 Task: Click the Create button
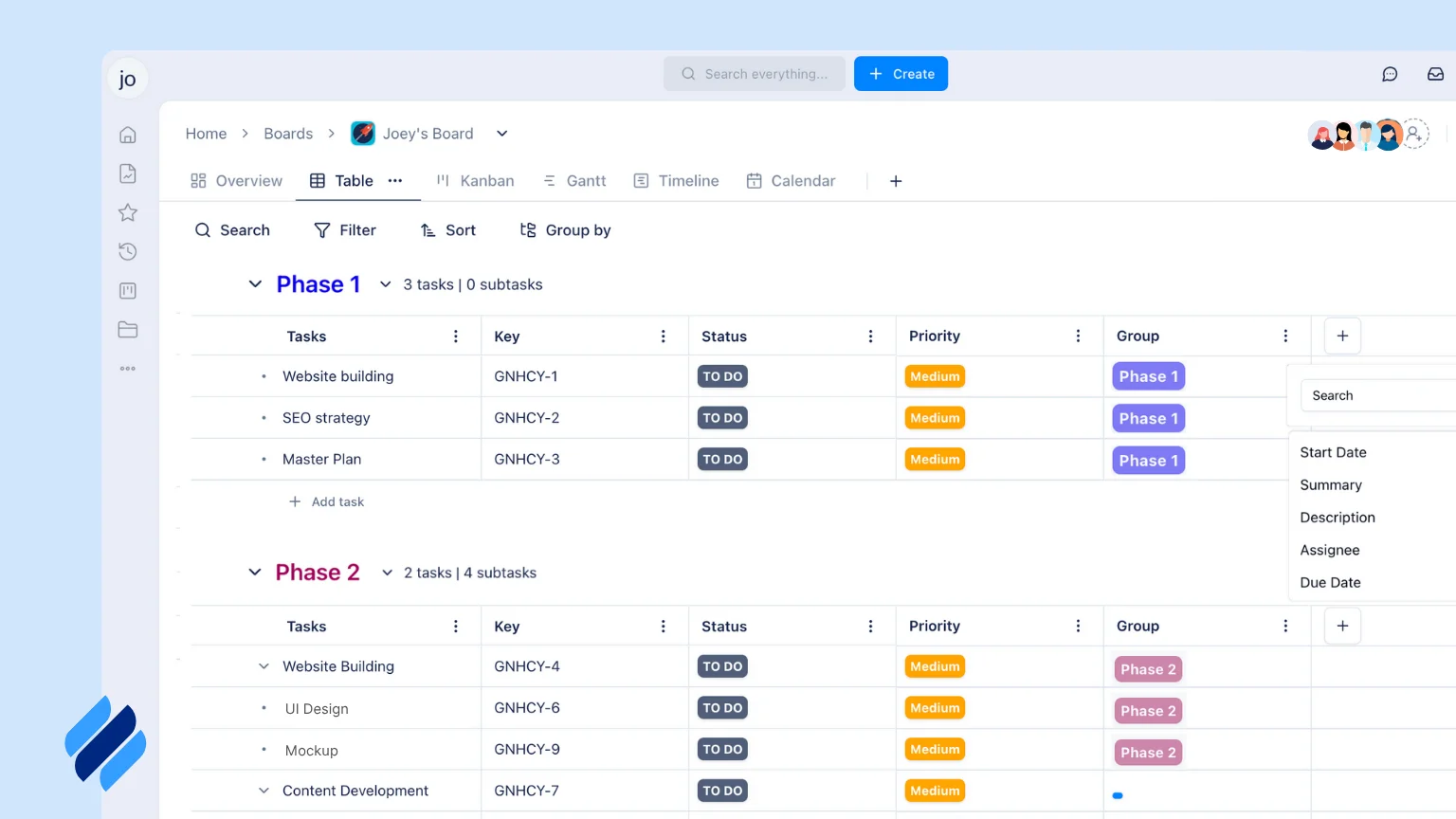[x=901, y=73]
